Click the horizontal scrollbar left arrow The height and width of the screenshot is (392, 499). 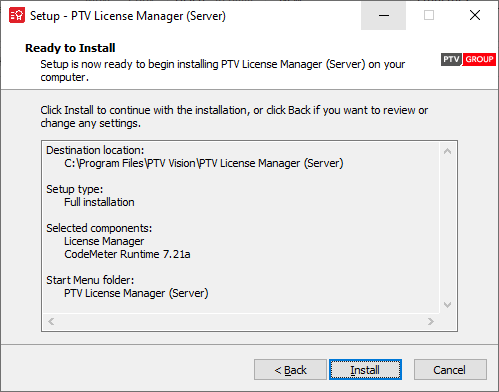(x=51, y=322)
